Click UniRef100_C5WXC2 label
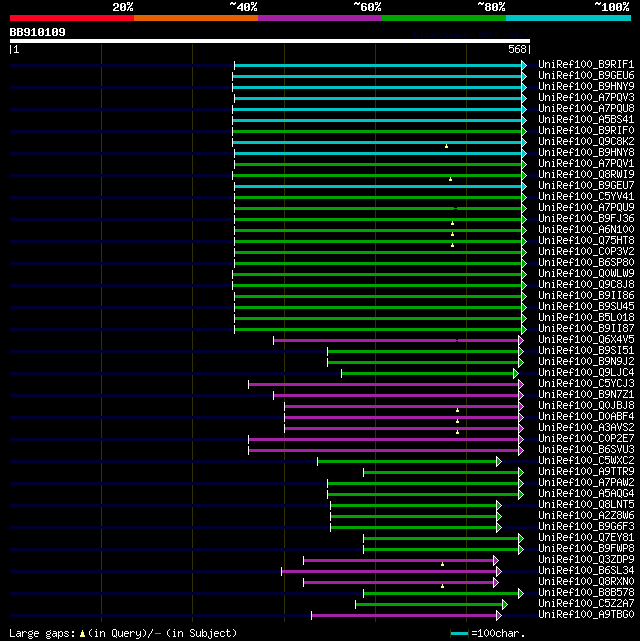640x641 pixels. point(586,460)
